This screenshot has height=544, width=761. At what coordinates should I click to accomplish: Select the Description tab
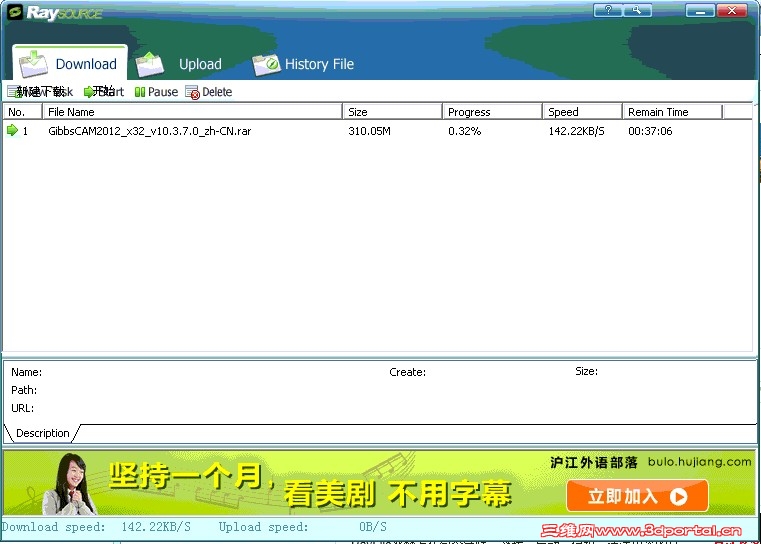42,433
